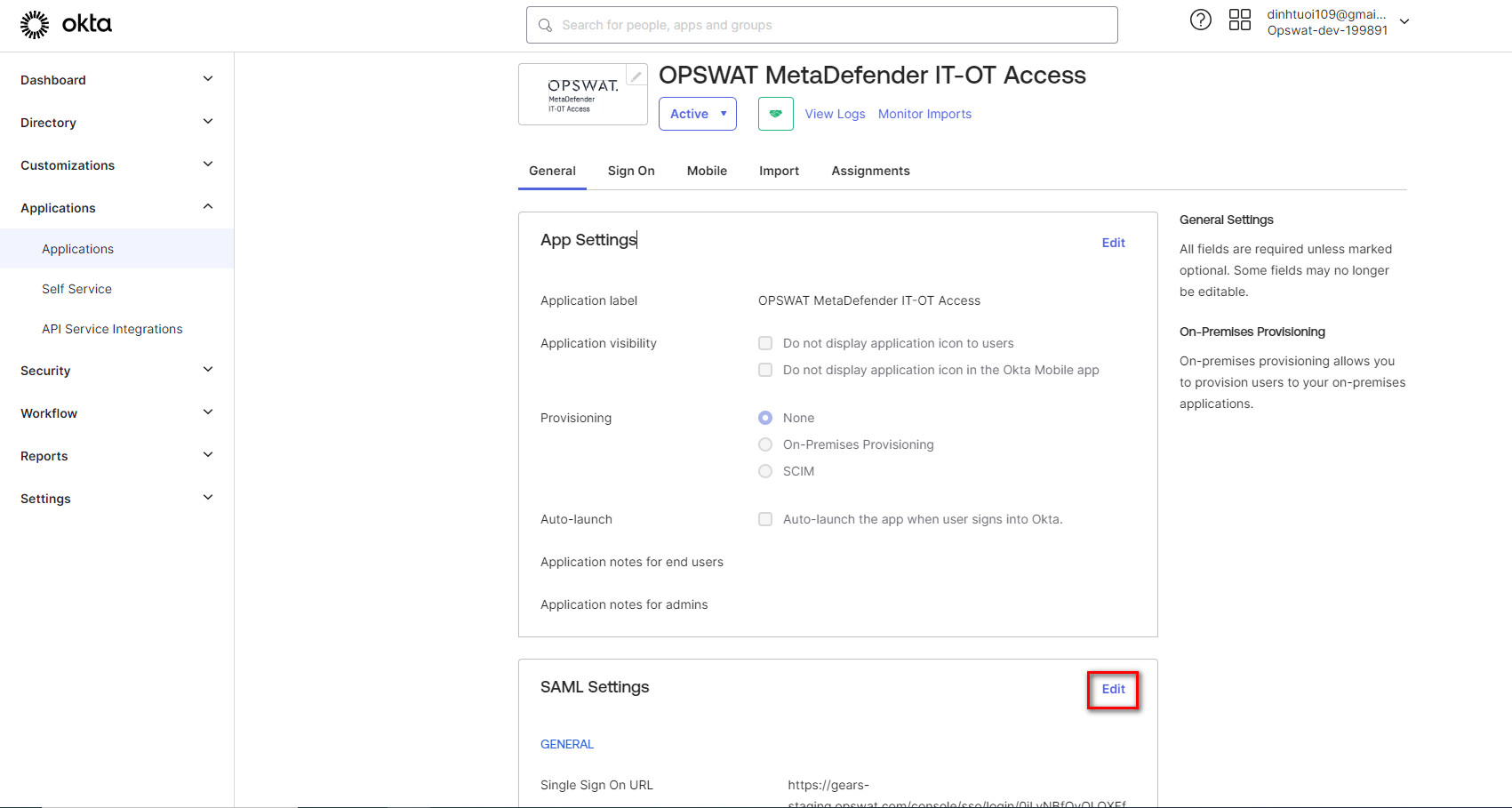Click the pencil icon on app logo

pos(636,76)
